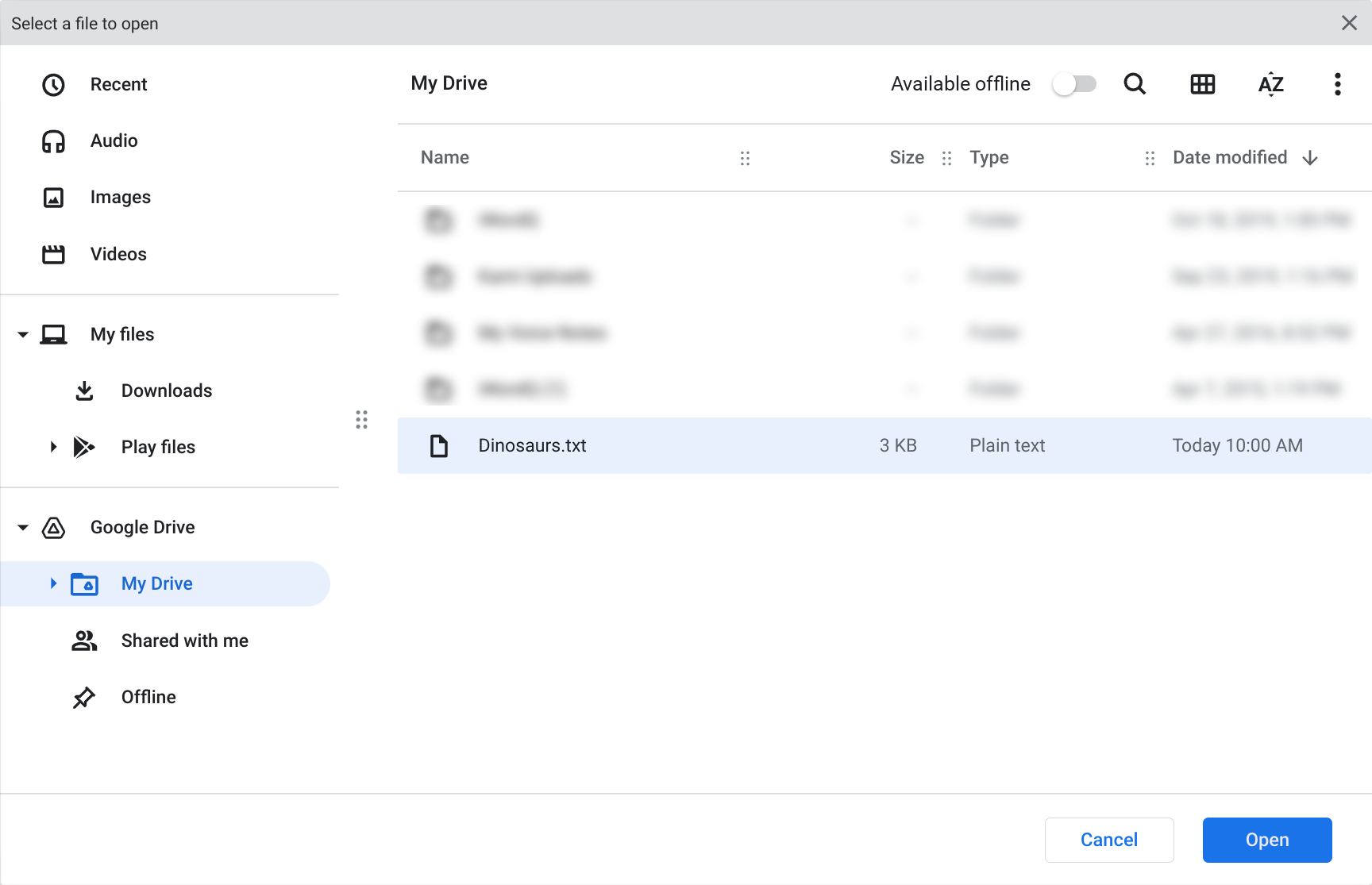Image resolution: width=1372 pixels, height=885 pixels.
Task: Open the Downloads folder
Action: pos(167,391)
